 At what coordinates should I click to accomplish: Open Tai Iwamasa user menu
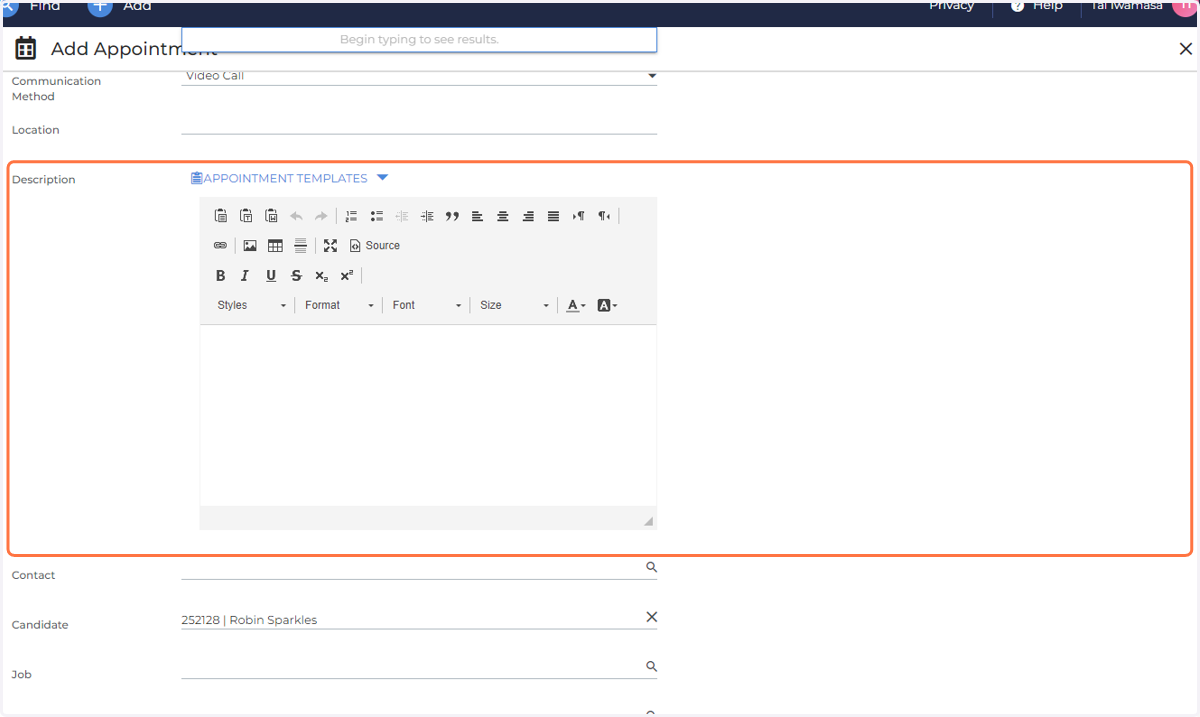[x=1143, y=7]
